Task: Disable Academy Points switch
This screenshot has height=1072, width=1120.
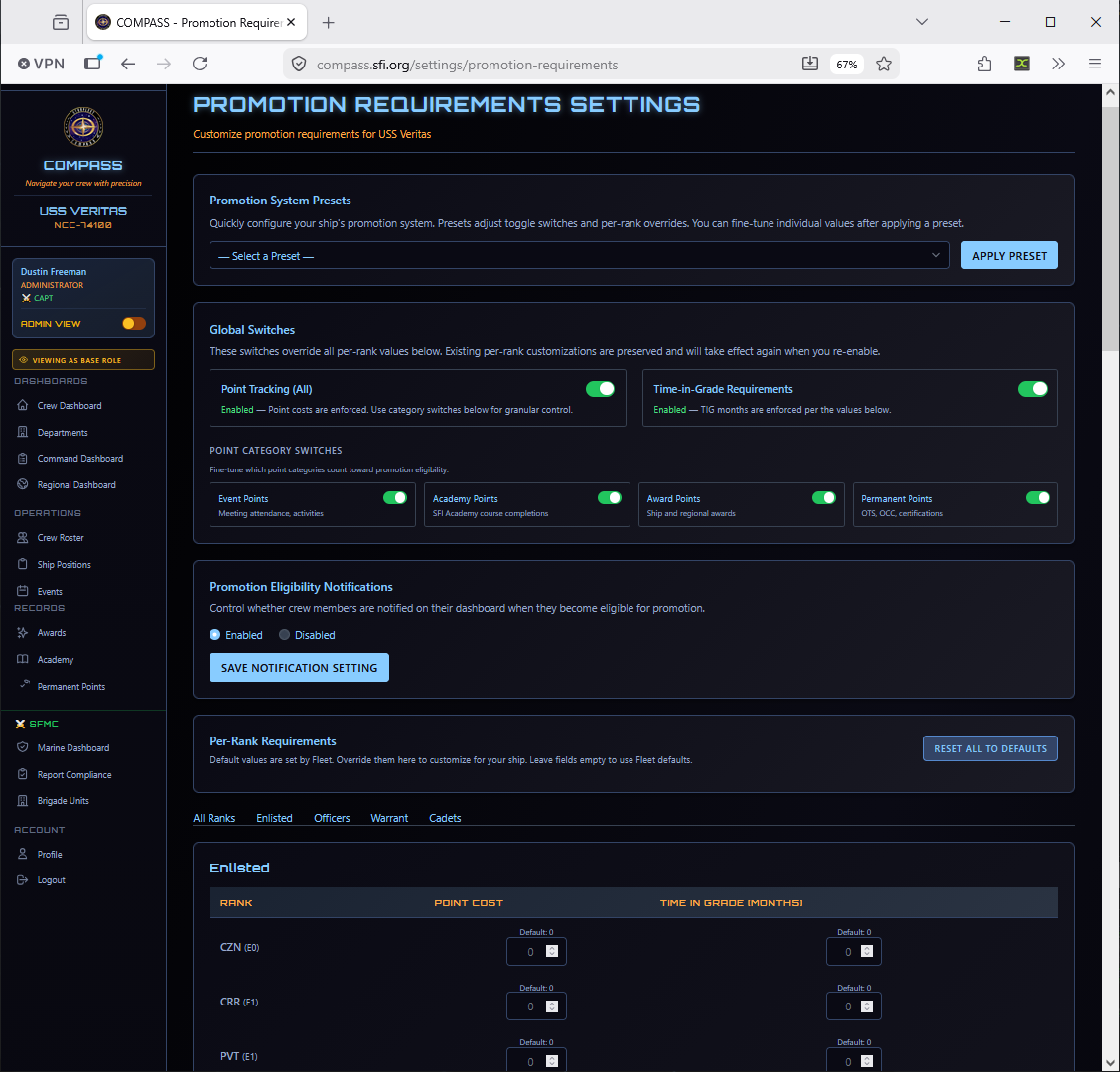Action: 610,498
